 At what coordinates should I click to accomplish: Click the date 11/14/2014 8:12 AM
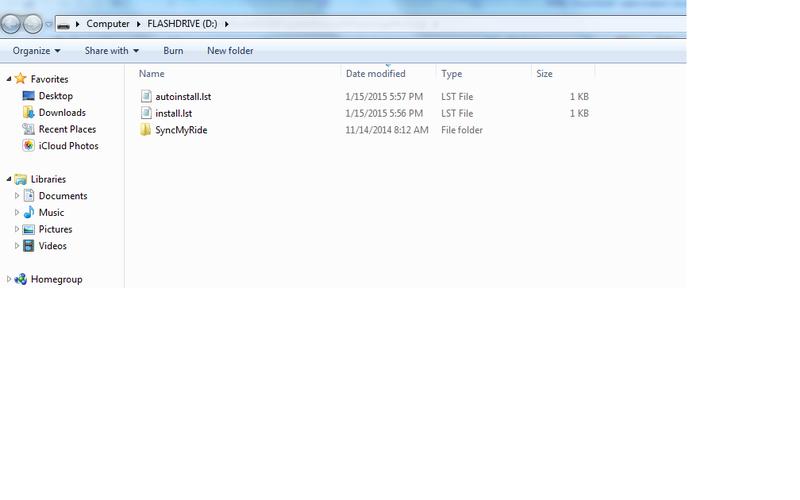click(387, 130)
